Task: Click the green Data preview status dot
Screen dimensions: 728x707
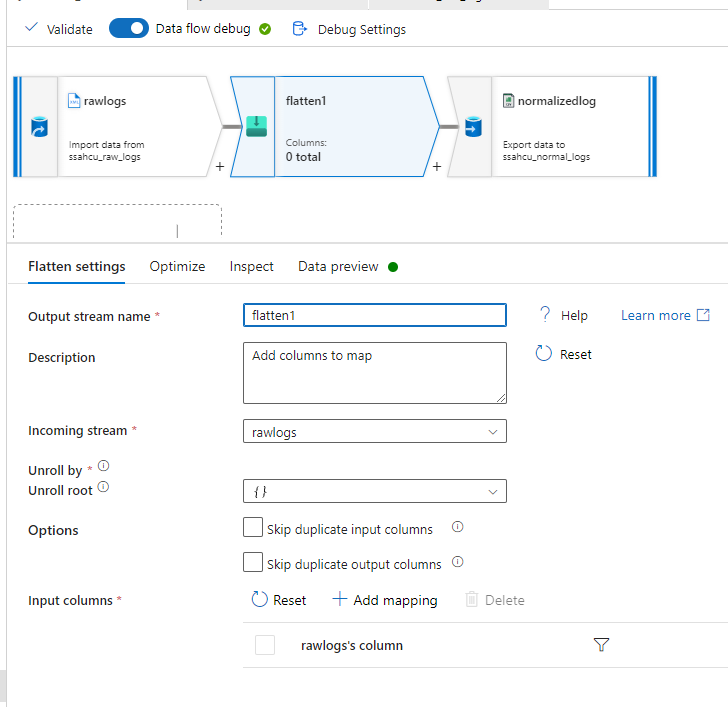Action: pos(393,267)
